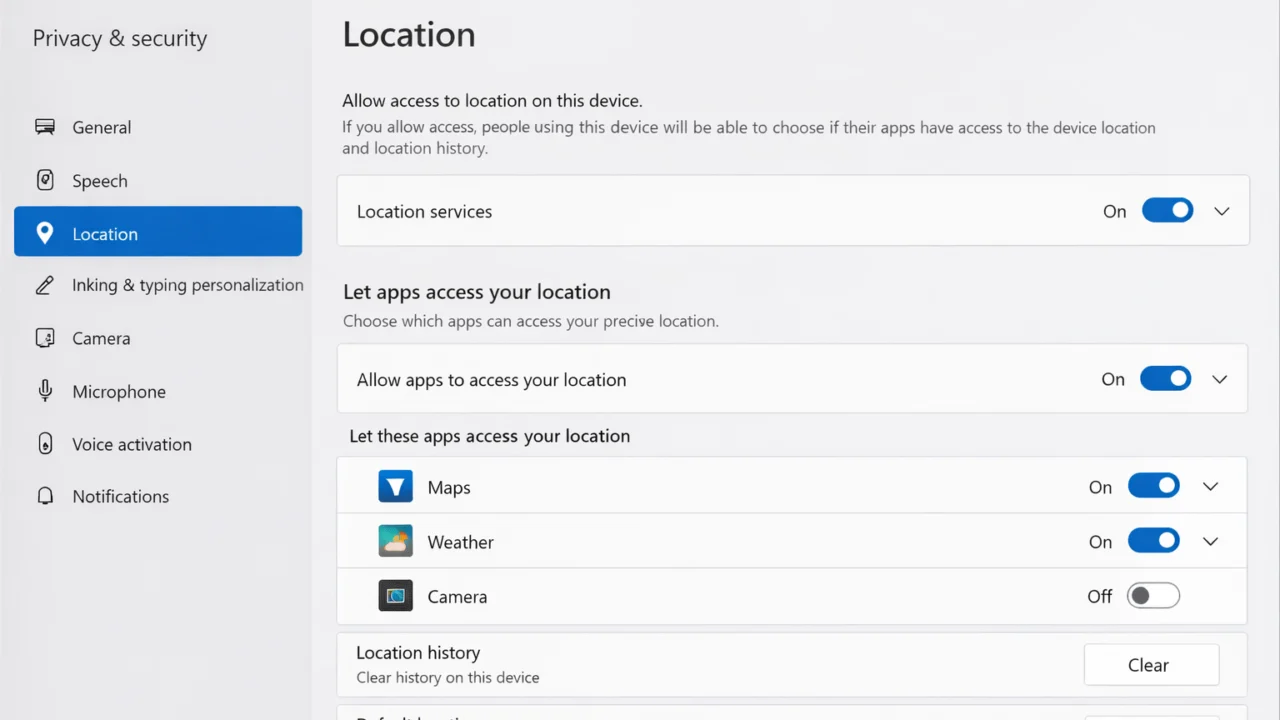Expand the Weather app options chevron
Image resolution: width=1280 pixels, height=720 pixels.
(1210, 541)
